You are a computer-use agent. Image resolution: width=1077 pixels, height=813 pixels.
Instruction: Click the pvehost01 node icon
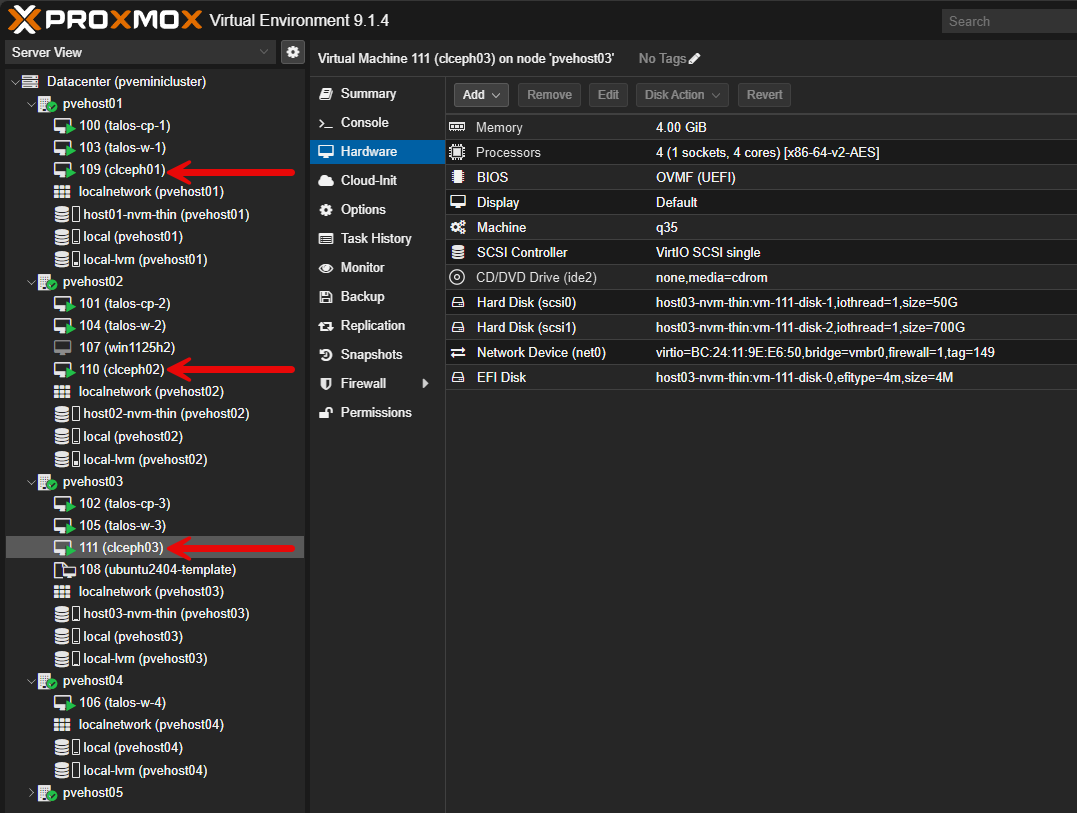coord(47,104)
